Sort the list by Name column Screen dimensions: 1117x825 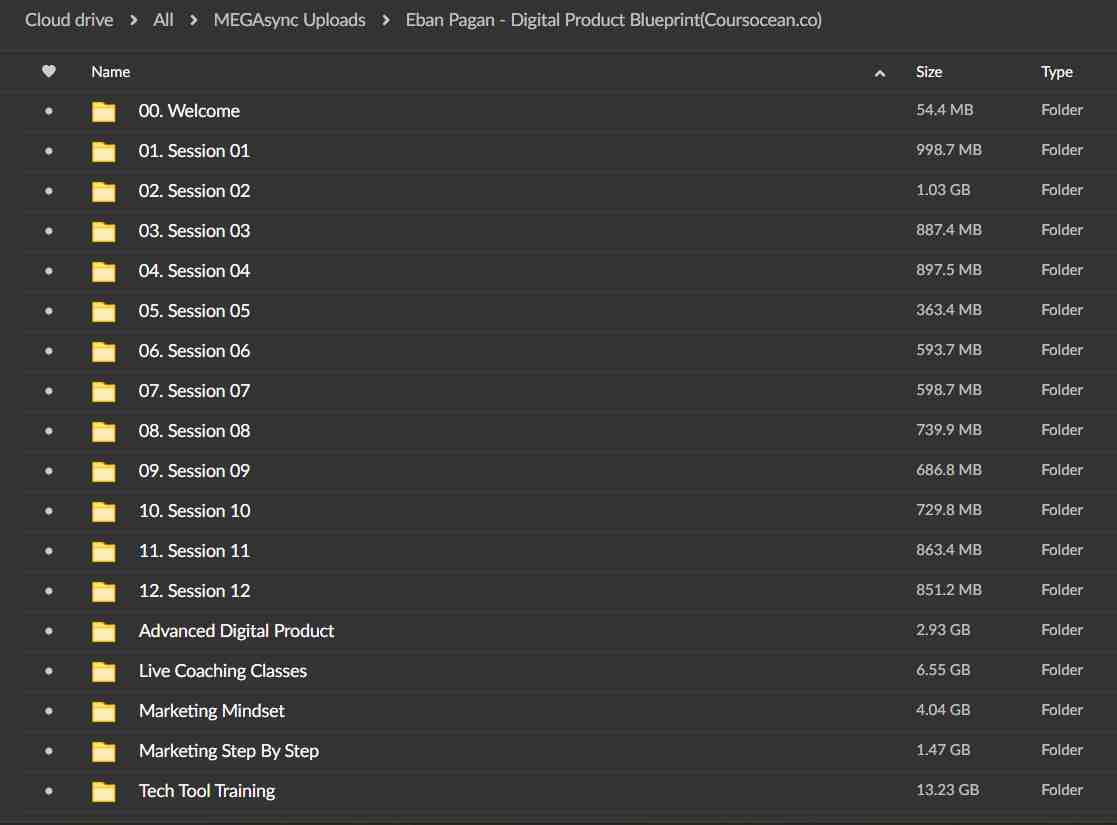pos(110,72)
